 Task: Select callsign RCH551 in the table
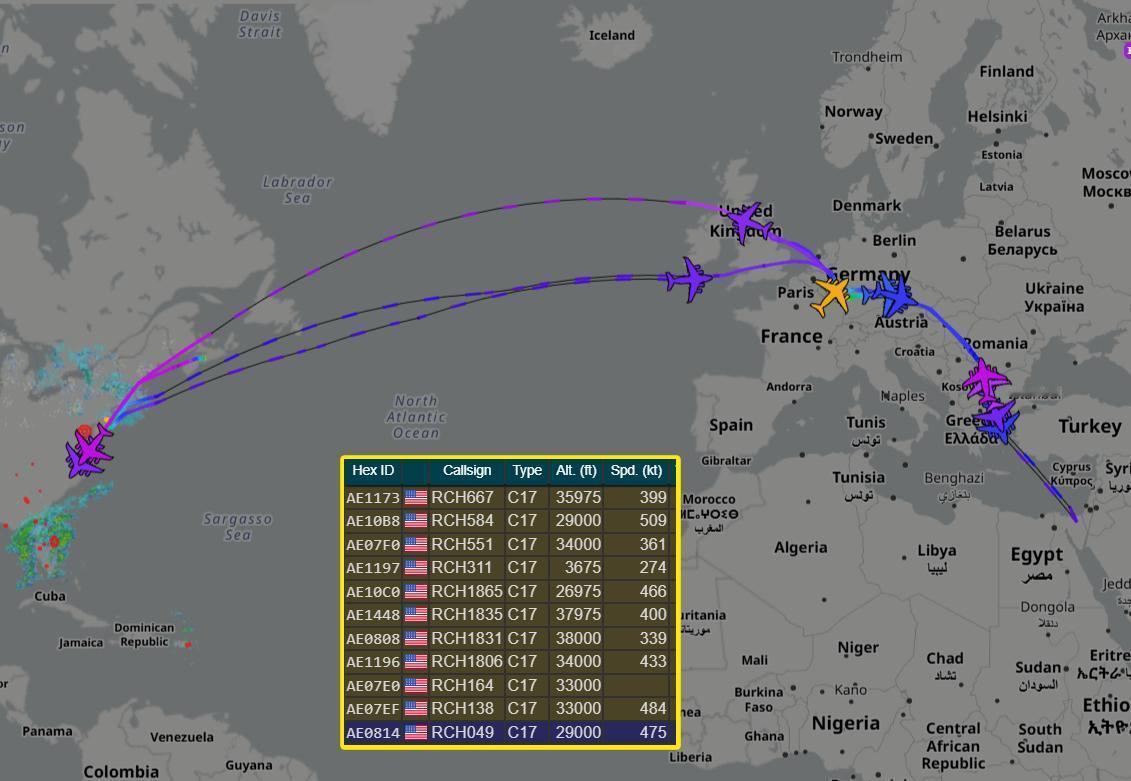click(x=462, y=544)
